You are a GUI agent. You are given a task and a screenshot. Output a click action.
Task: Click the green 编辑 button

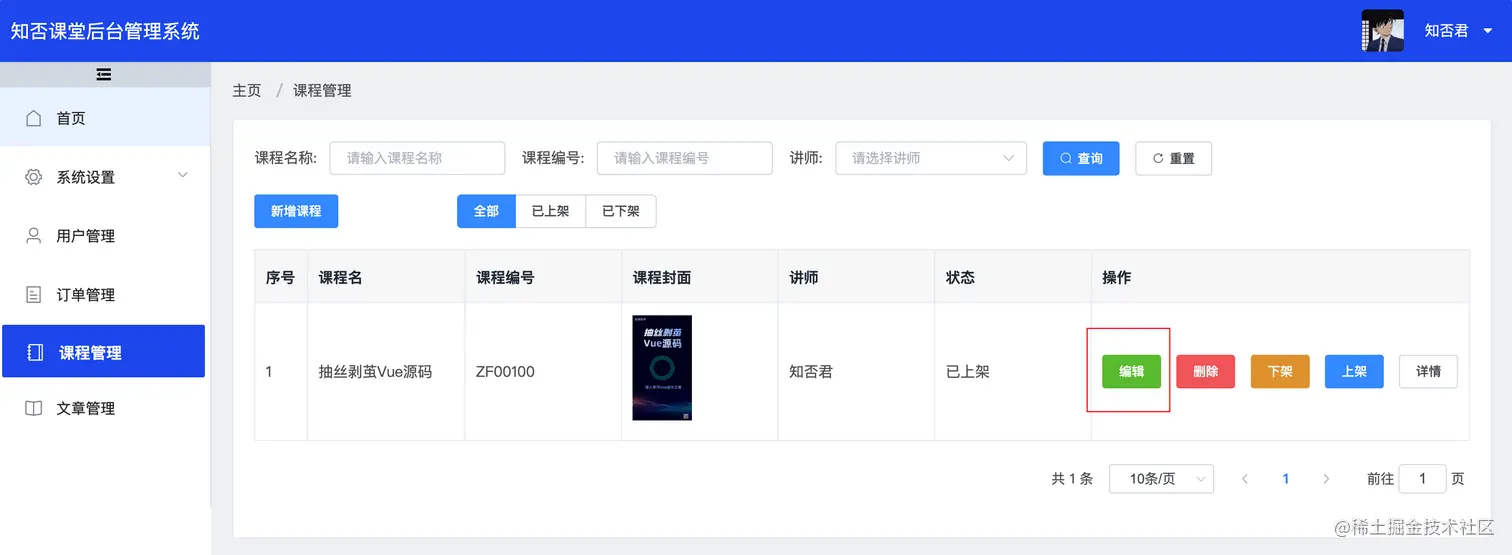[x=1131, y=371]
